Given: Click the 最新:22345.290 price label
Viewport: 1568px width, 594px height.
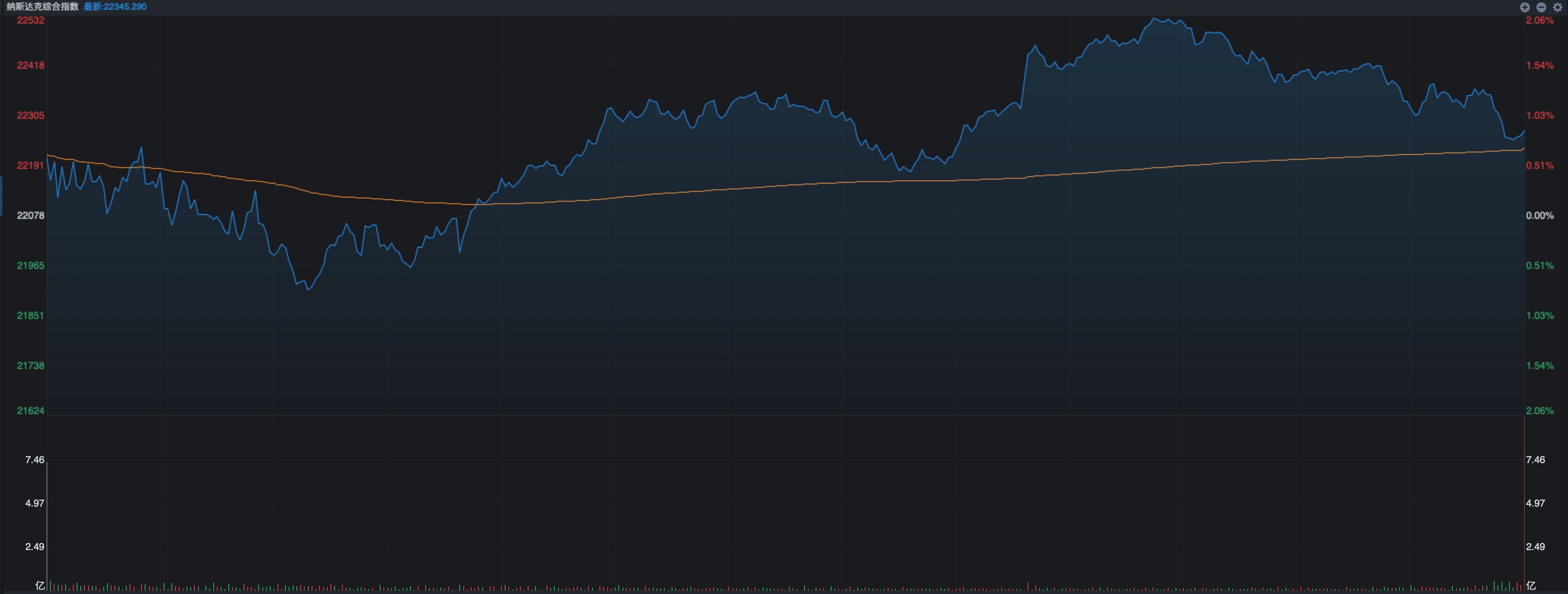Looking at the screenshot, I should coord(115,7).
